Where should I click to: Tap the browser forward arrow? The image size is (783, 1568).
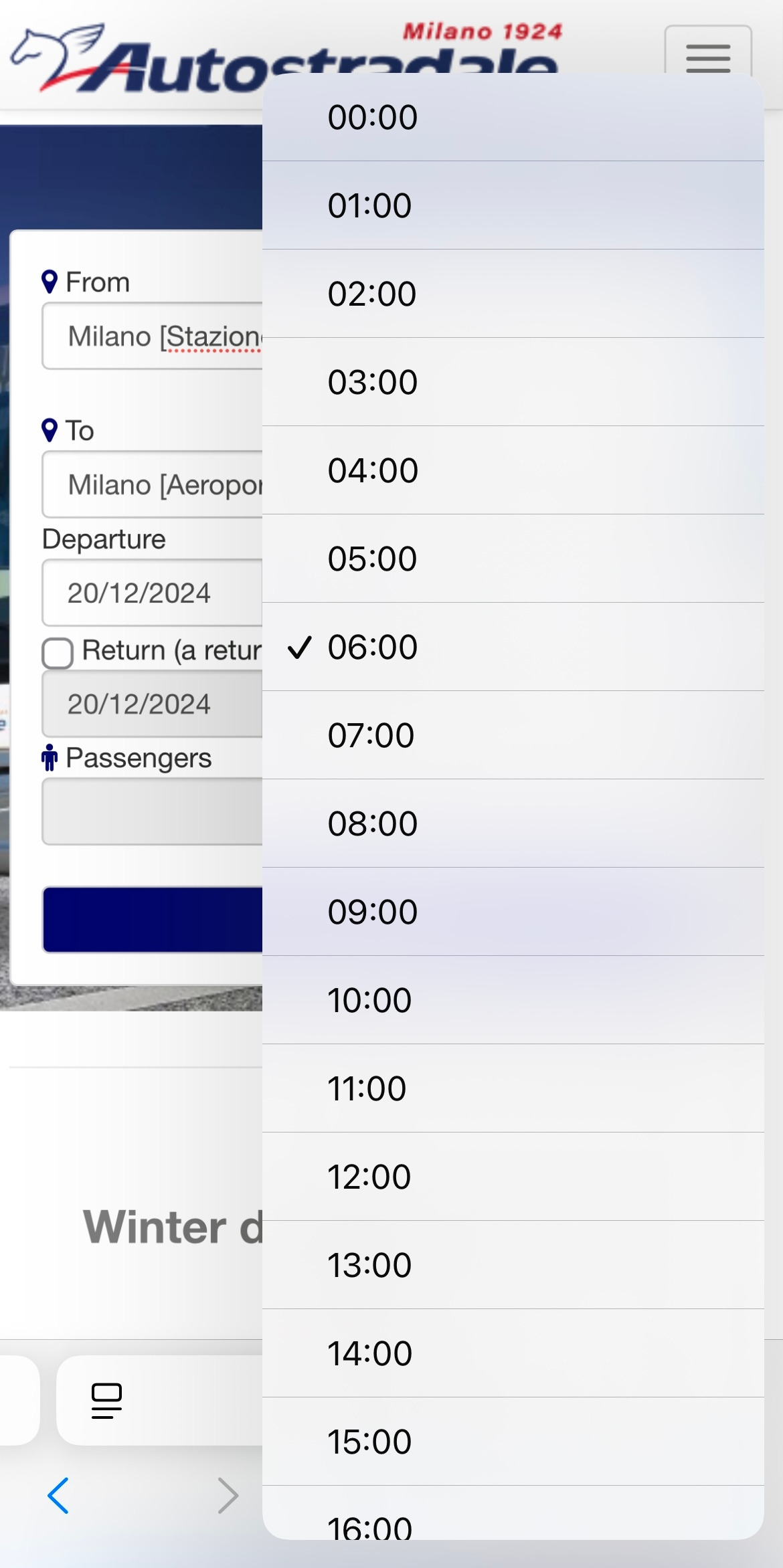tap(228, 1495)
